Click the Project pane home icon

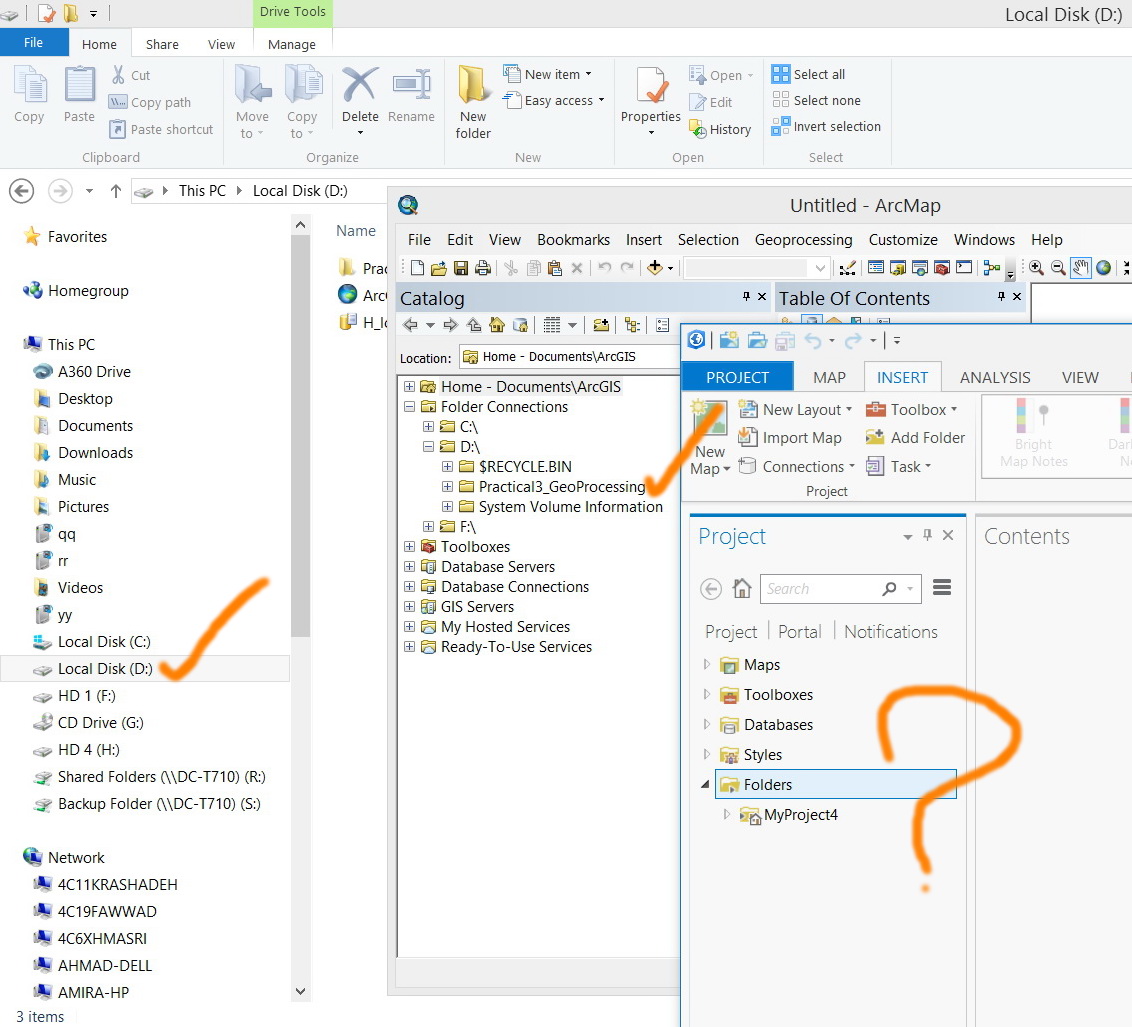point(742,588)
